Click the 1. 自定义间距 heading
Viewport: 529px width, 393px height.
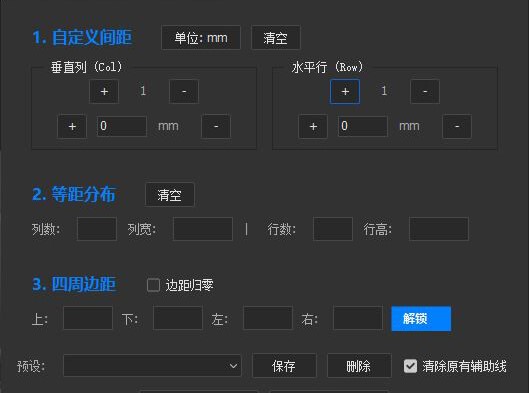(82, 37)
